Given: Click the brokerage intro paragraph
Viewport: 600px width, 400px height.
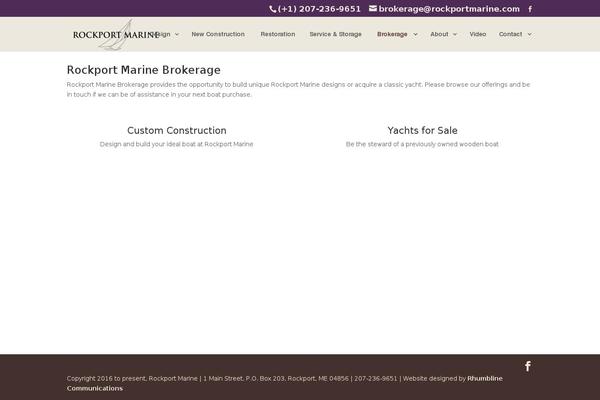Looking at the screenshot, I should 298,90.
